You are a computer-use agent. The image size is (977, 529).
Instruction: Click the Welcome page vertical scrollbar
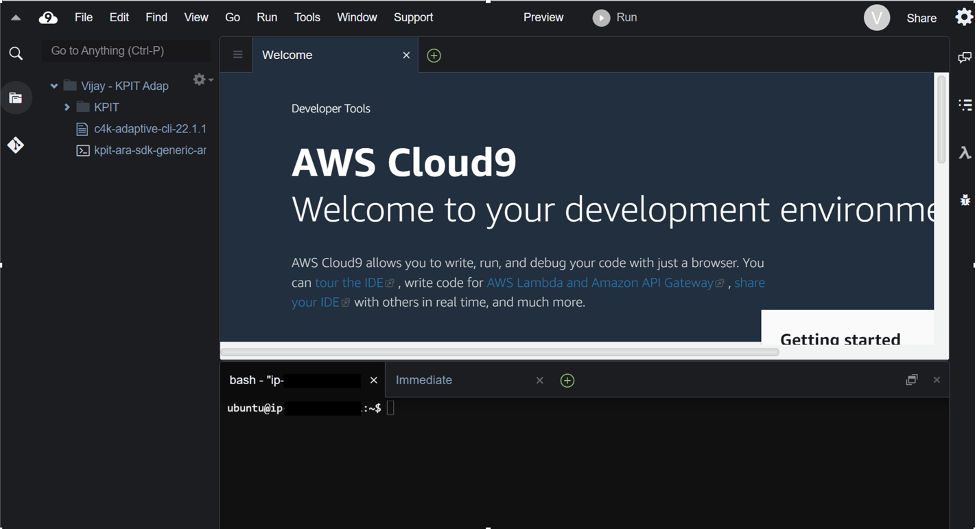(x=941, y=118)
